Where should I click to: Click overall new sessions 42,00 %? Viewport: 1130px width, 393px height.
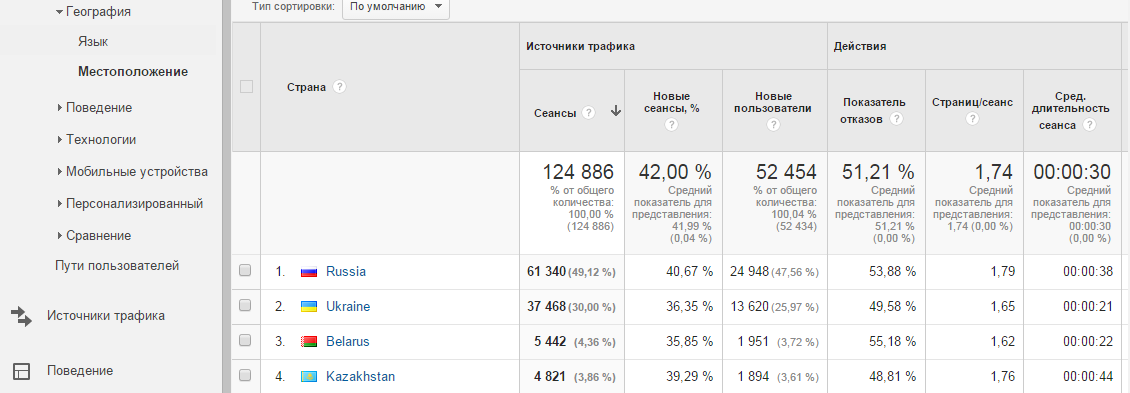click(x=675, y=172)
